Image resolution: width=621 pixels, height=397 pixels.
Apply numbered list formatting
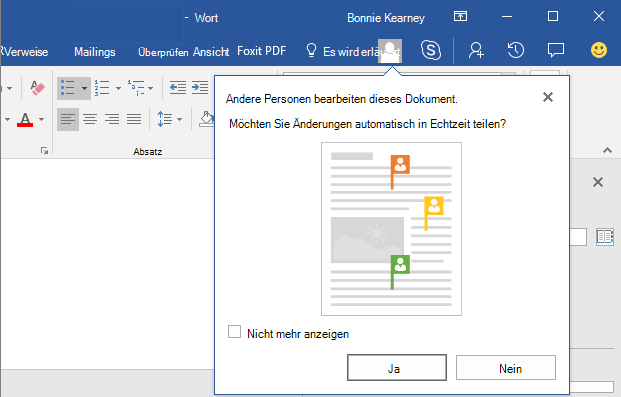102,88
